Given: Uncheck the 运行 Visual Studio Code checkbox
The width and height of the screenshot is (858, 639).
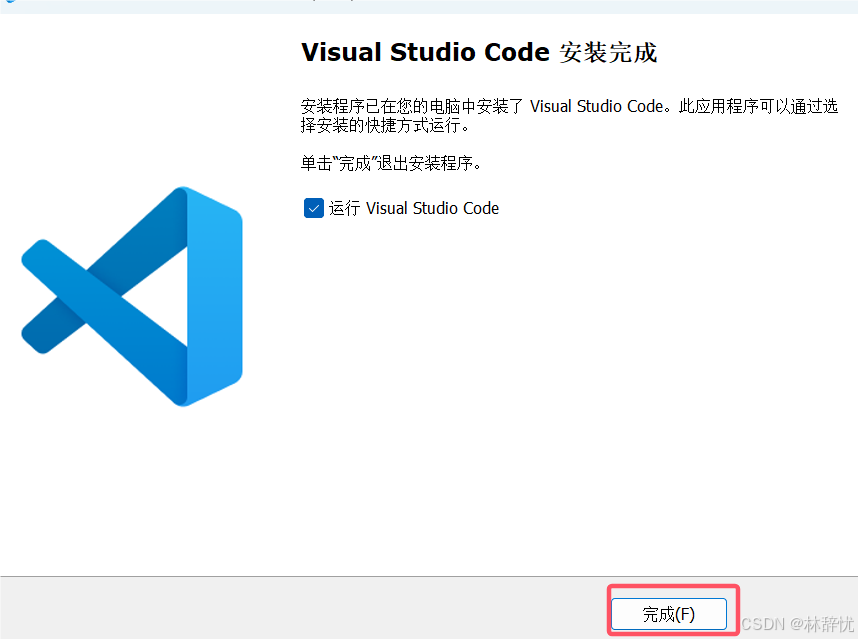Looking at the screenshot, I should pos(314,208).
